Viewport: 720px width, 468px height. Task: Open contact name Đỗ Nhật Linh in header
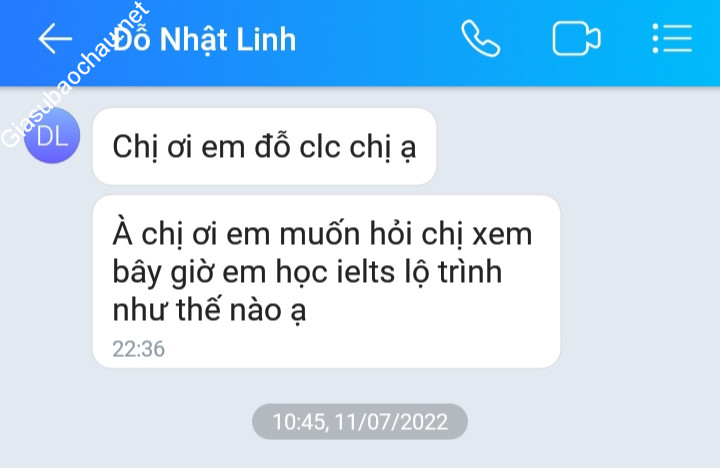point(205,39)
